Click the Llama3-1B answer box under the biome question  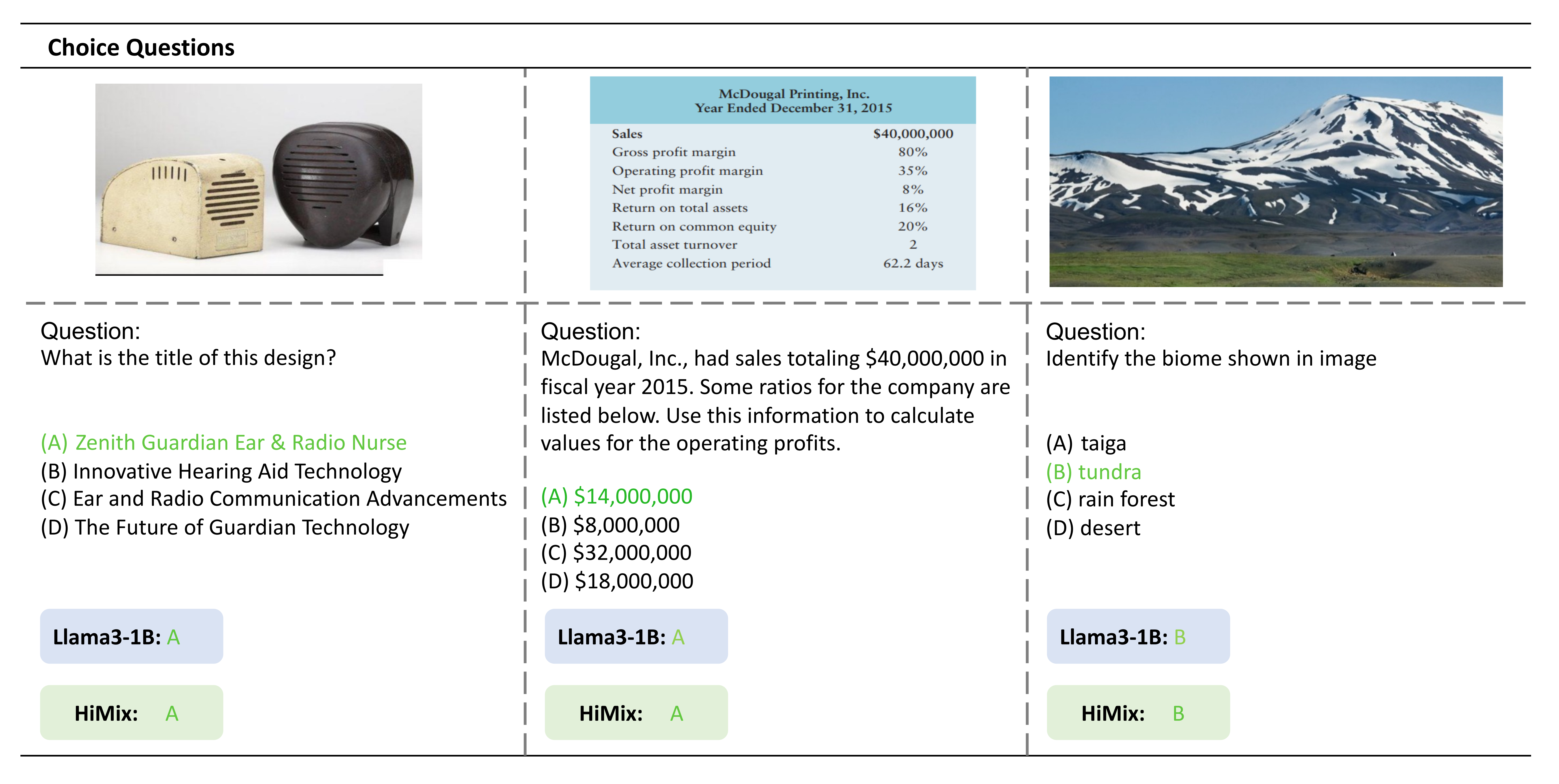pos(1138,636)
